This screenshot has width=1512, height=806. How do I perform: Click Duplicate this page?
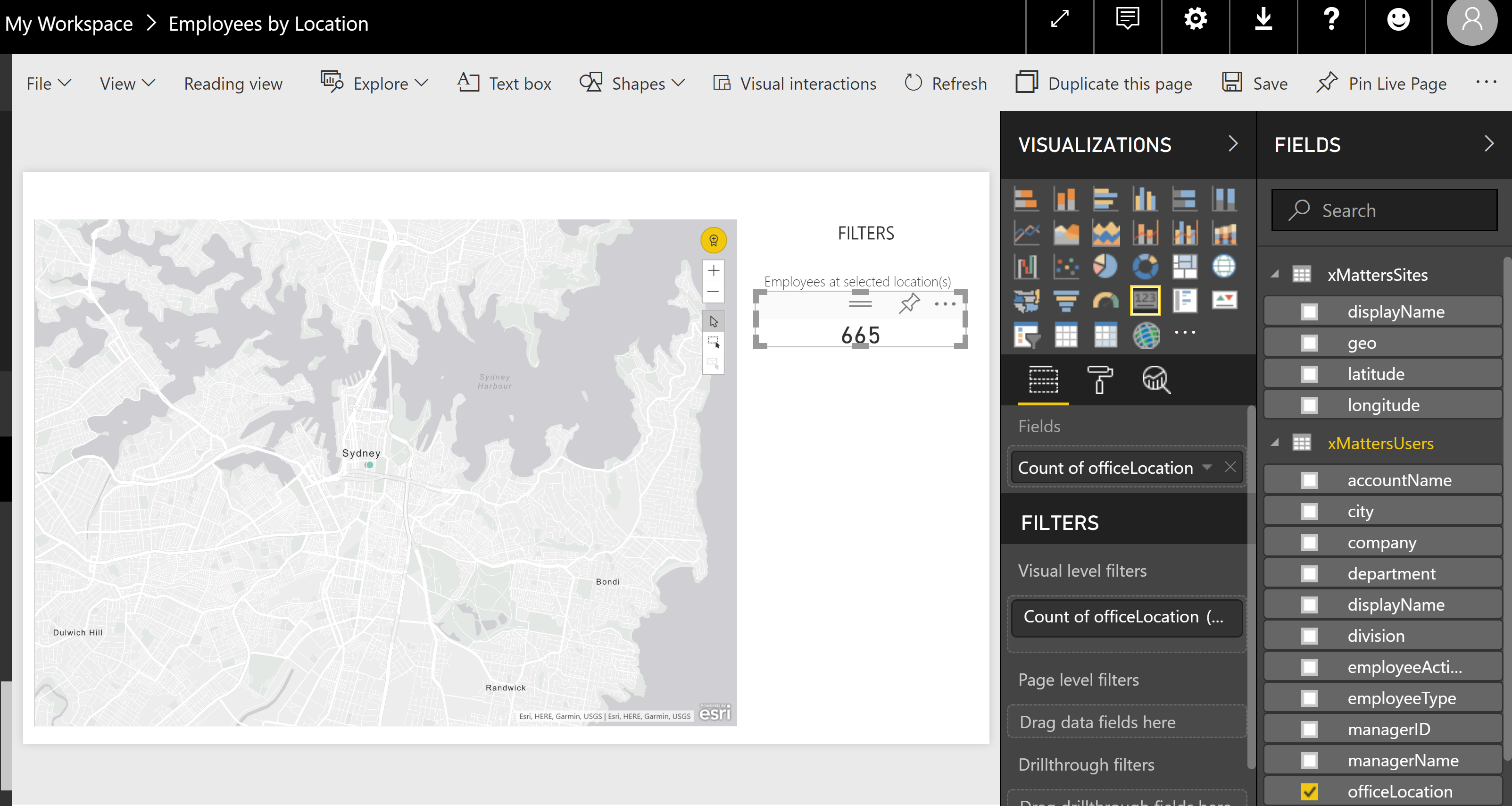click(x=1104, y=84)
